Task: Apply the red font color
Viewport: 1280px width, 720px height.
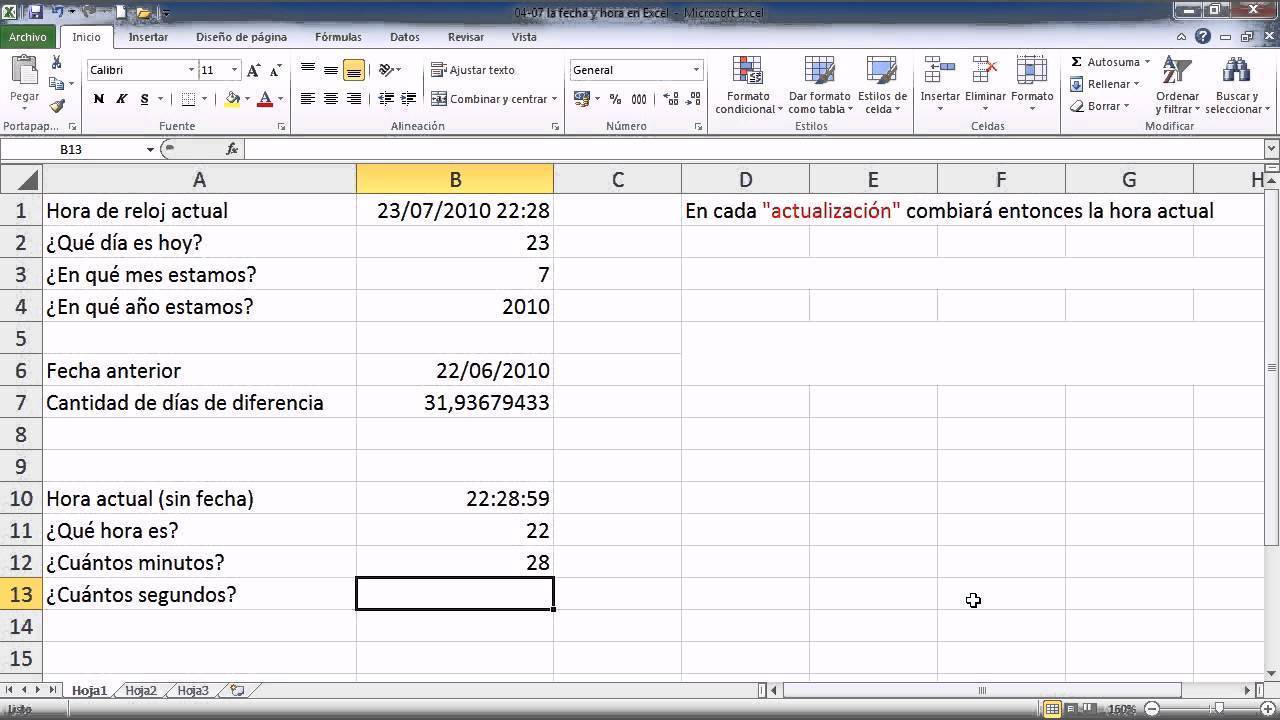Action: (x=265, y=99)
